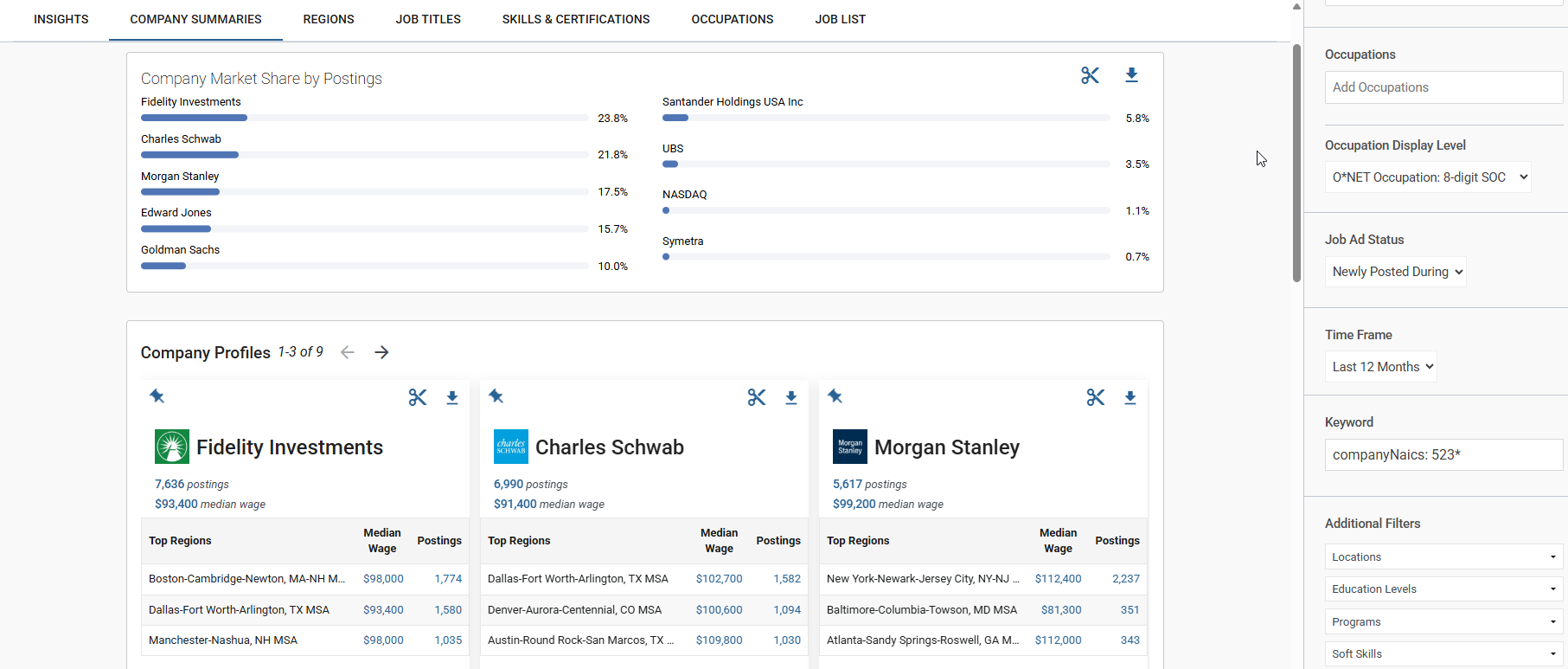Click the Fidelity Investments logo
Screen dimensions: 1568x669
[x=172, y=447]
